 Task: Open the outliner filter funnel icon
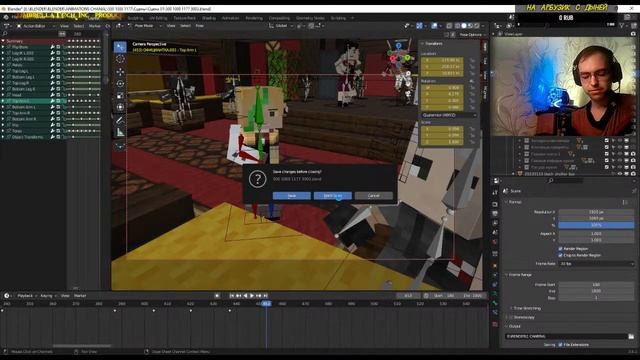[623, 25]
